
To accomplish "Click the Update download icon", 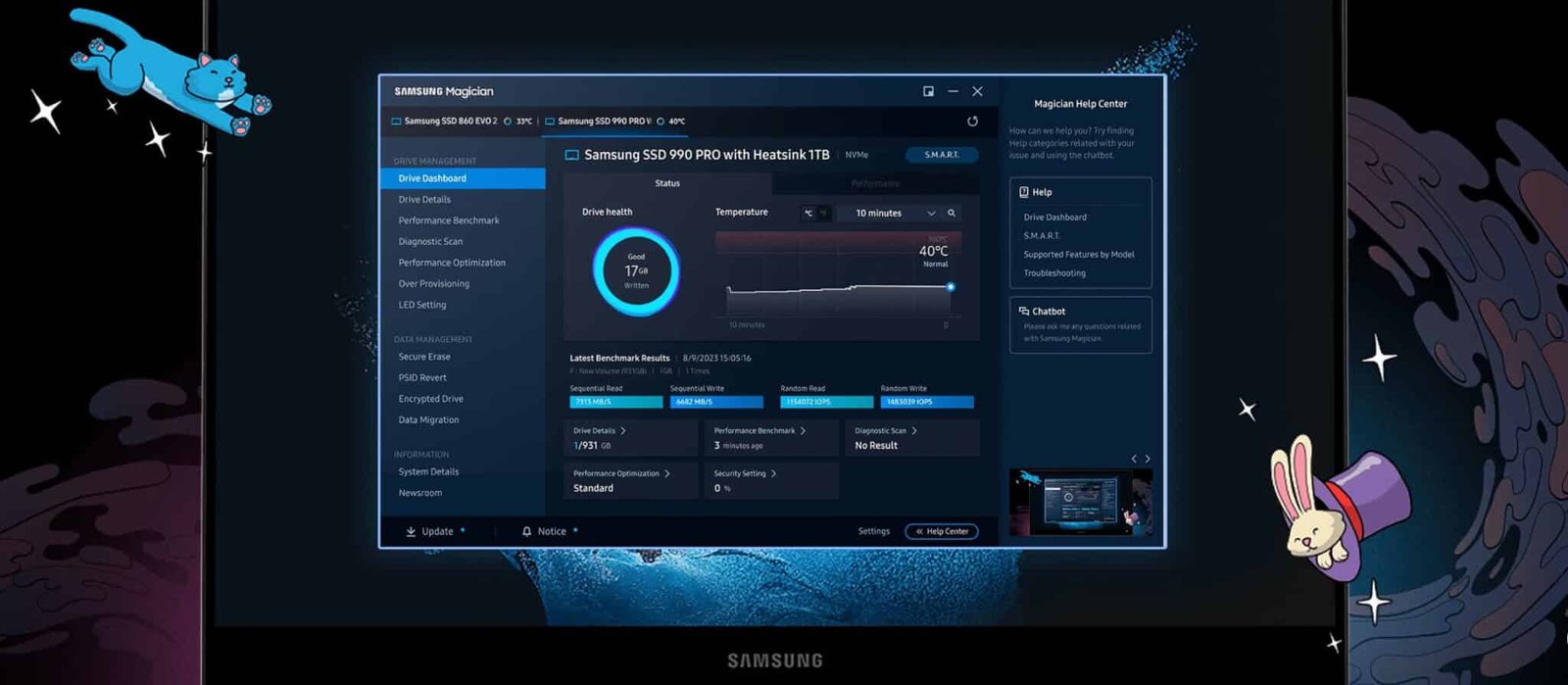I will tap(411, 531).
